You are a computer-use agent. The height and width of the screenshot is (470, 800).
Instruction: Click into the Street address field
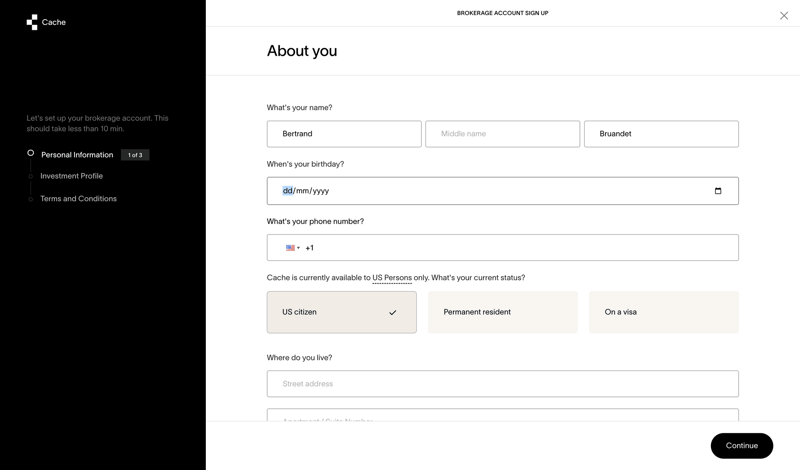(x=502, y=384)
